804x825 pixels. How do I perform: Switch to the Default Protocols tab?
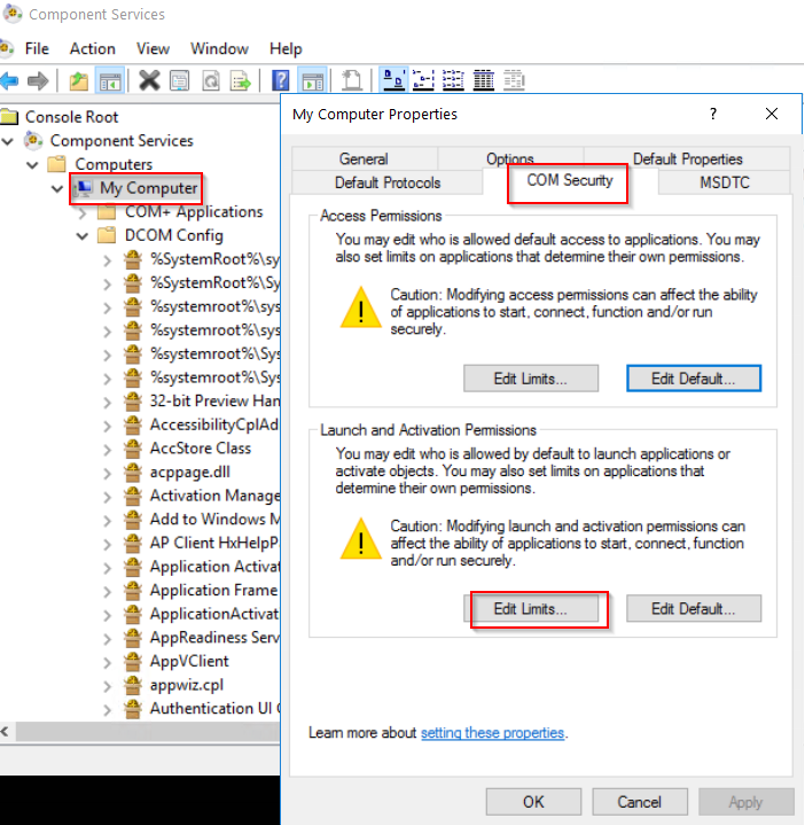tap(387, 183)
